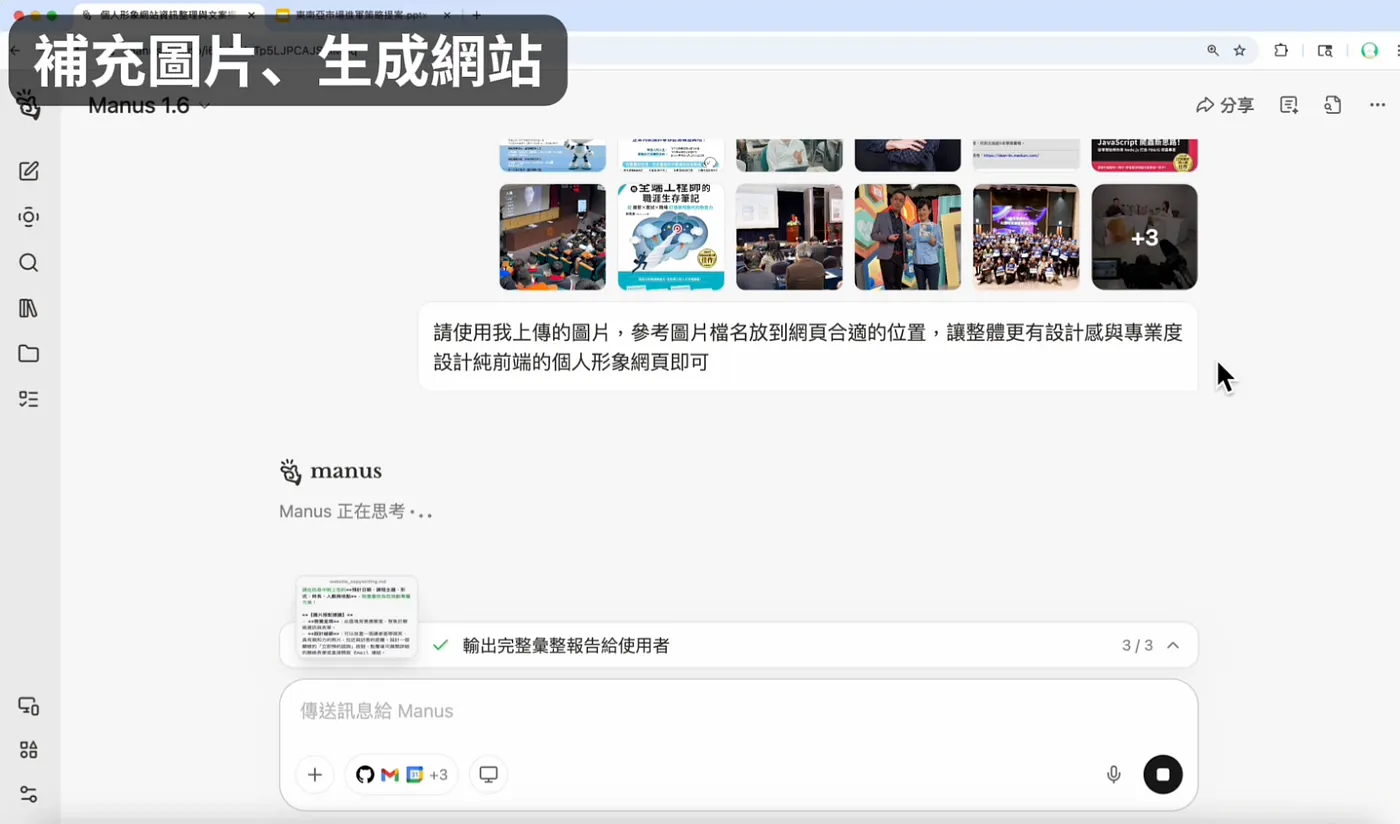Image resolution: width=1400 pixels, height=824 pixels.
Task: Add an attachment with the plus button
Action: coord(315,775)
